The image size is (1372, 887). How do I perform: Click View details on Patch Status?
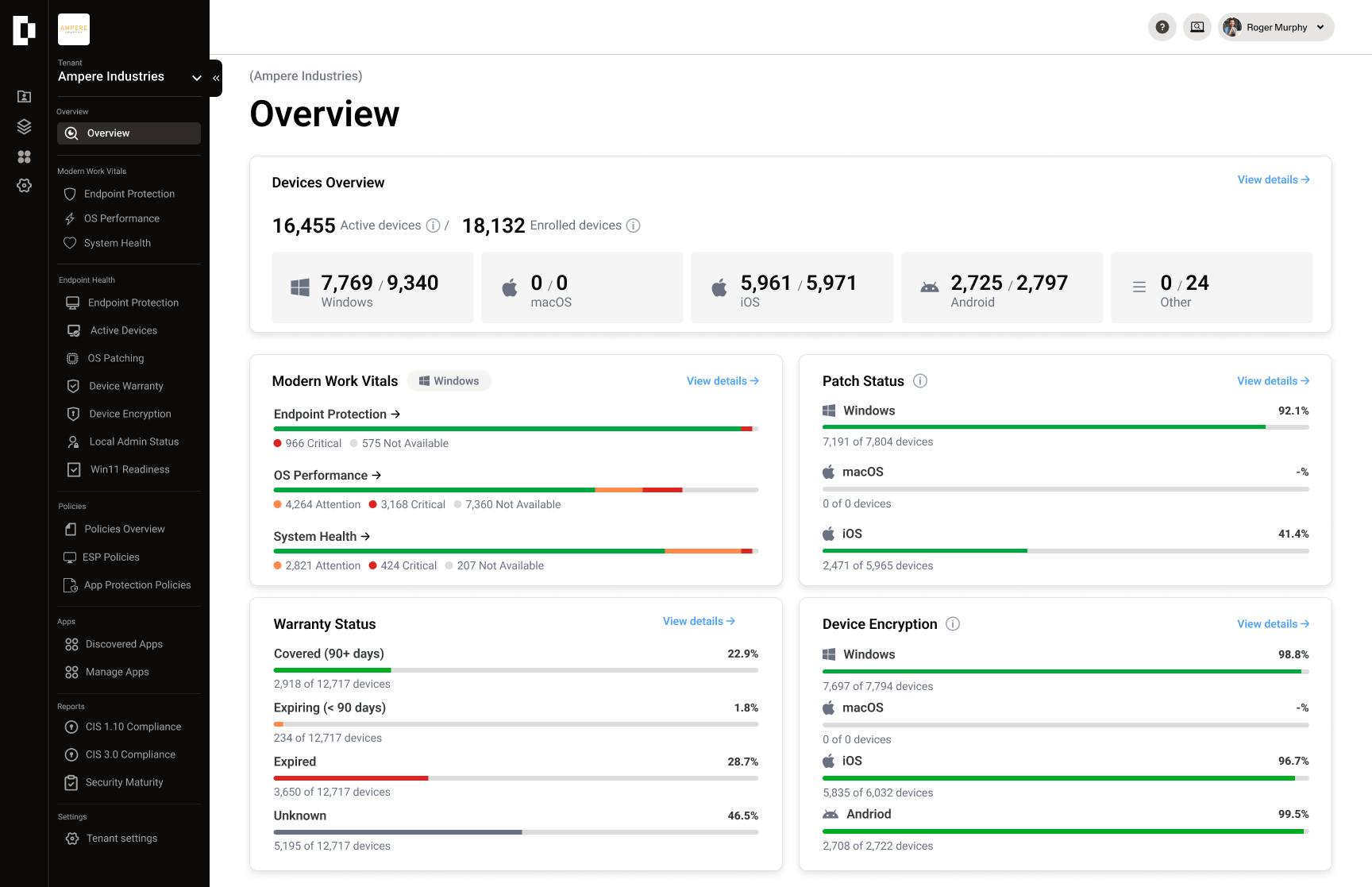[1272, 380]
